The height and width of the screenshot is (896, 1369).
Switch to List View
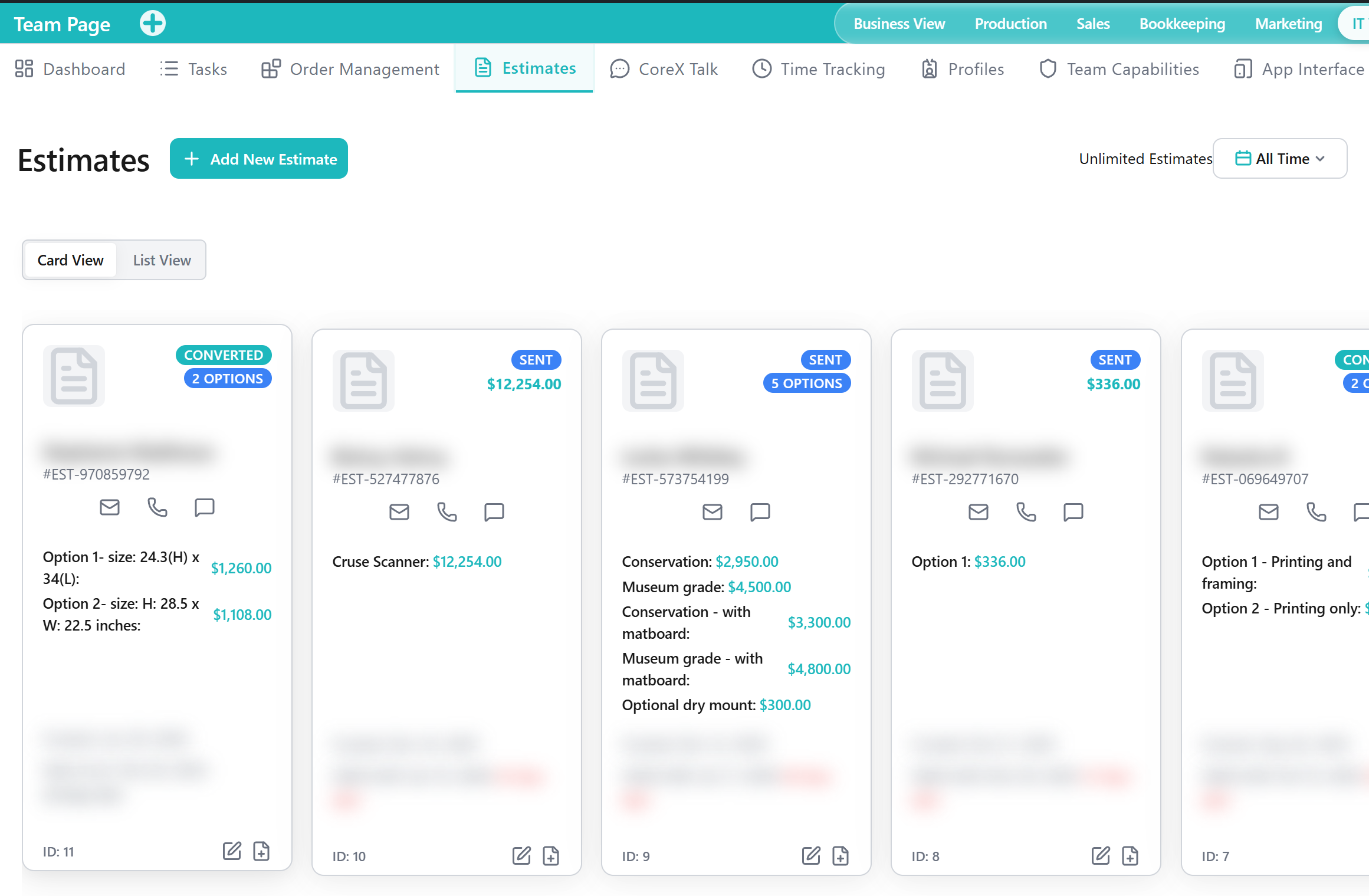pyautogui.click(x=162, y=260)
